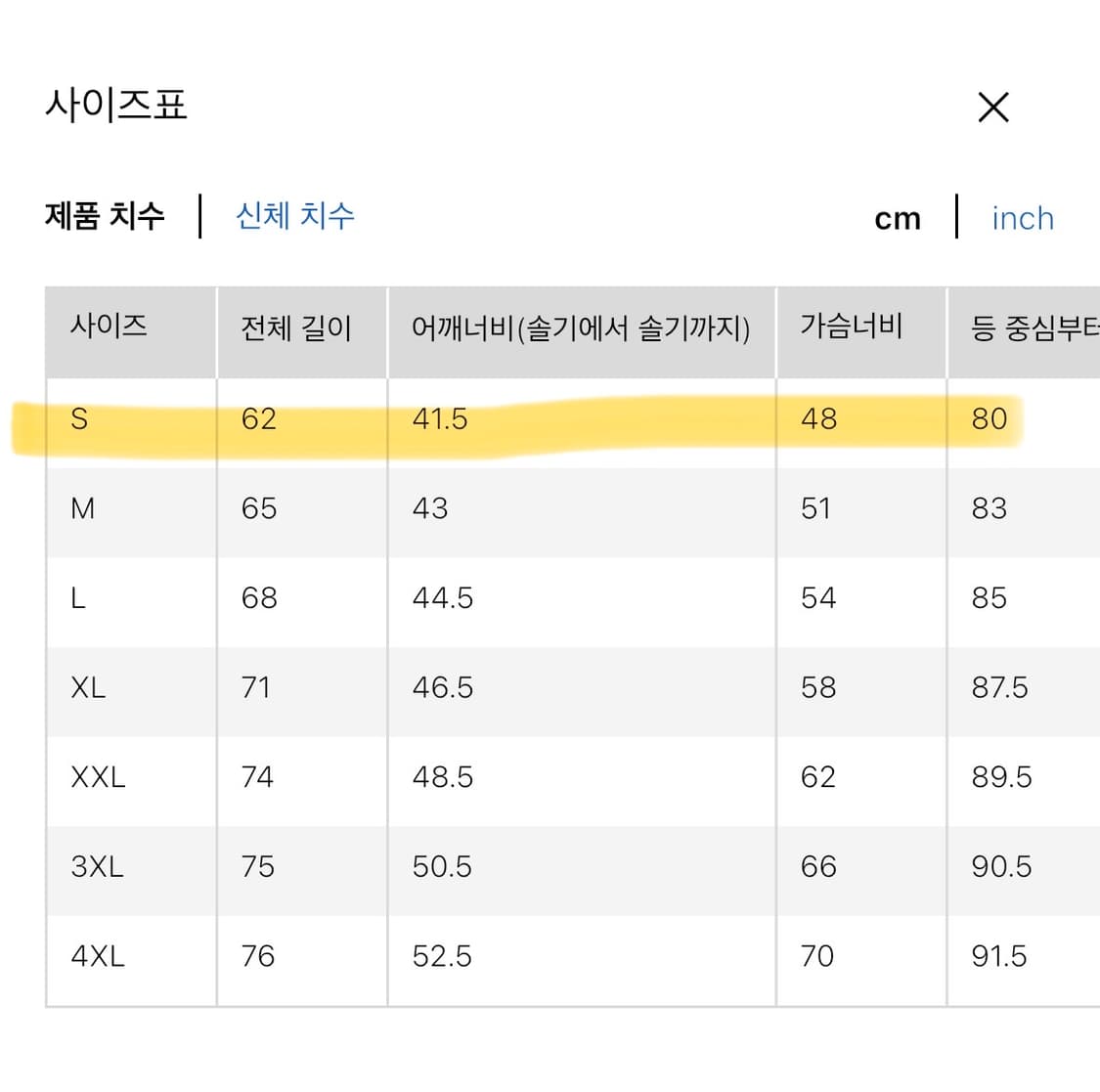1100x1092 pixels.
Task: Switch measurement units to inch
Action: (x=1022, y=218)
